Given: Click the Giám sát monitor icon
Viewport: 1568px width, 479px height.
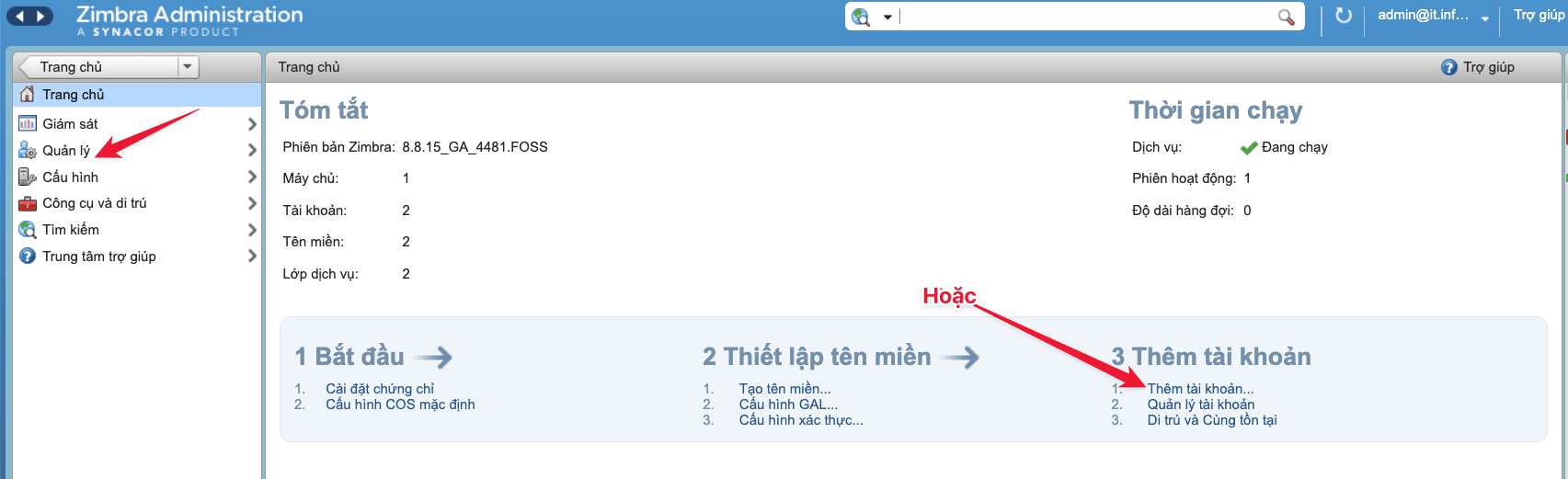Looking at the screenshot, I should click(x=28, y=124).
